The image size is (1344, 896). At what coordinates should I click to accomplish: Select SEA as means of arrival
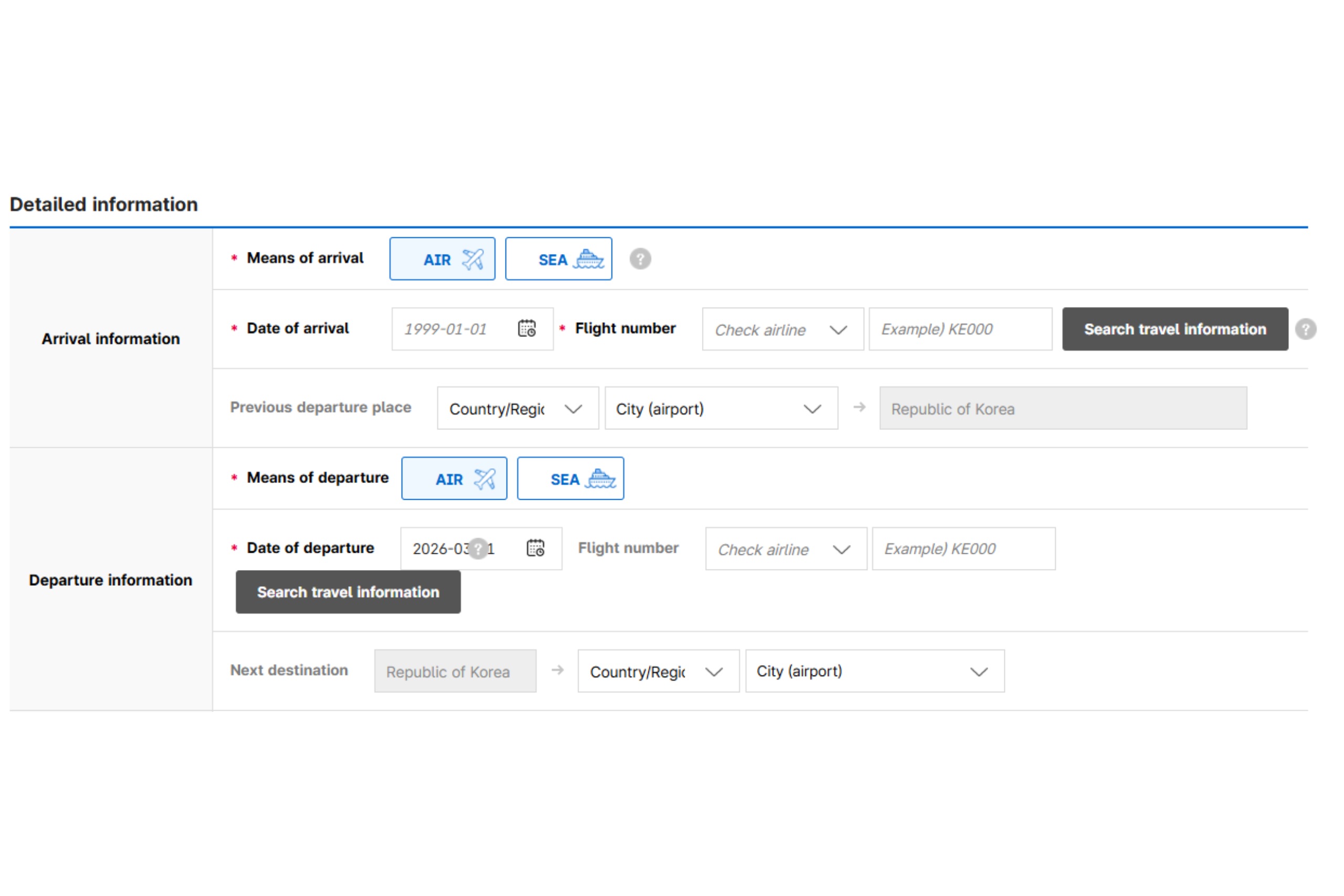coord(558,259)
